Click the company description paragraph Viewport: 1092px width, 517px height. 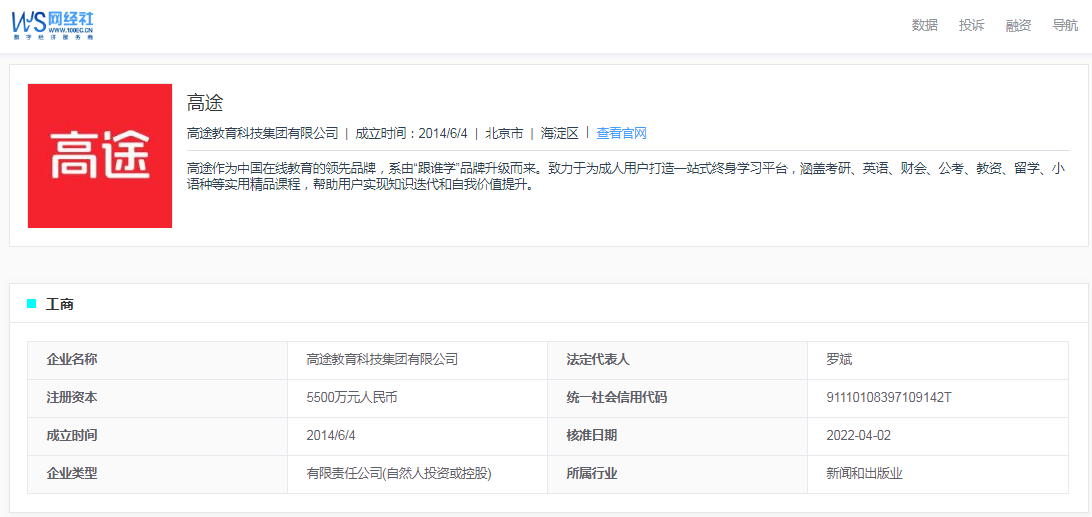coord(626,178)
